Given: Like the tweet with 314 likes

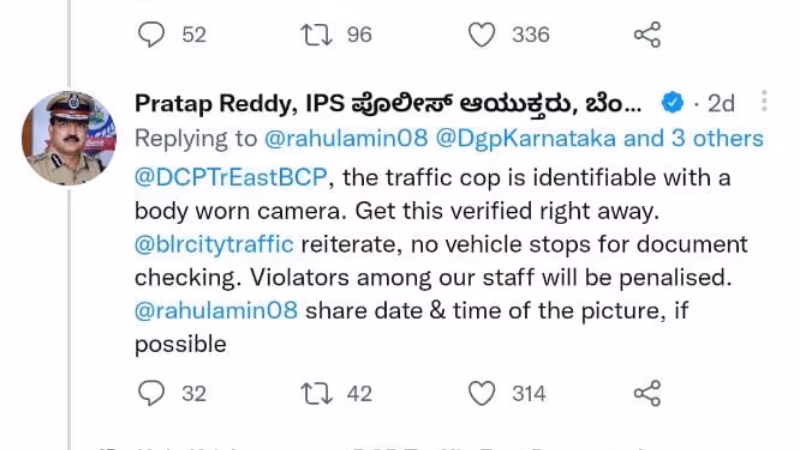Looking at the screenshot, I should click(x=482, y=394).
